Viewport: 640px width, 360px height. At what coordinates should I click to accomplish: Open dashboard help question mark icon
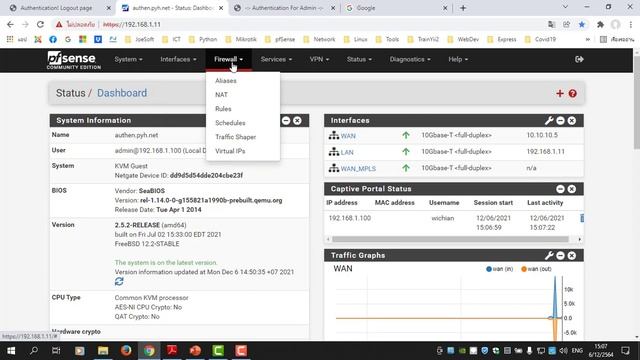click(572, 93)
